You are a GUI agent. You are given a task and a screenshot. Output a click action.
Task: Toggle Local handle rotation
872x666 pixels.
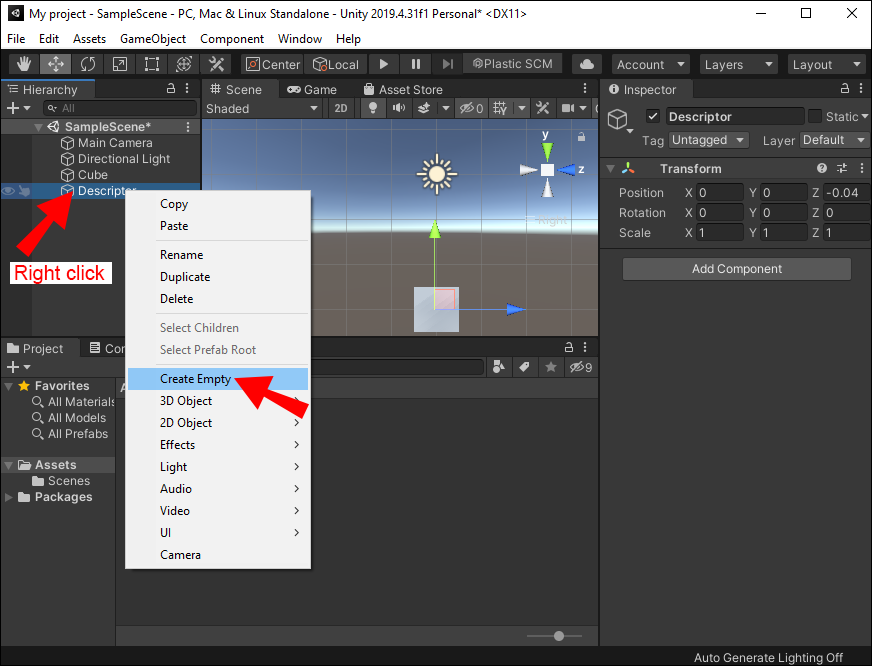[335, 64]
